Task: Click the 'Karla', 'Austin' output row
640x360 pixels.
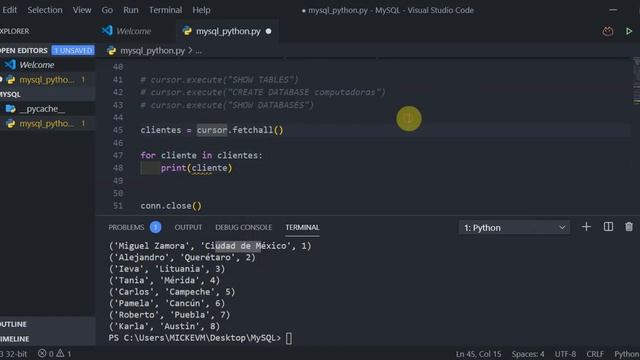Action: [x=164, y=326]
